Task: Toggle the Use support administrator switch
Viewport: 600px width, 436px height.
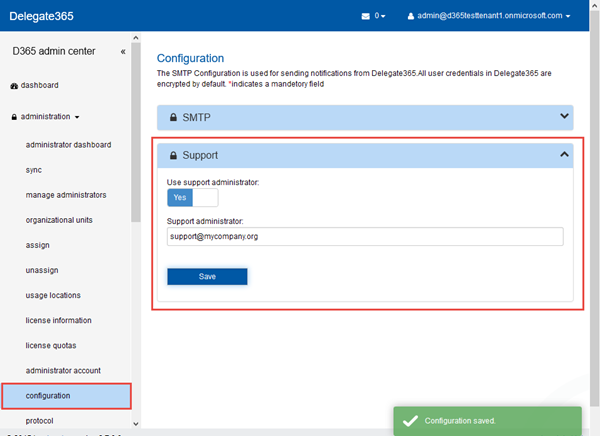Action: 192,198
